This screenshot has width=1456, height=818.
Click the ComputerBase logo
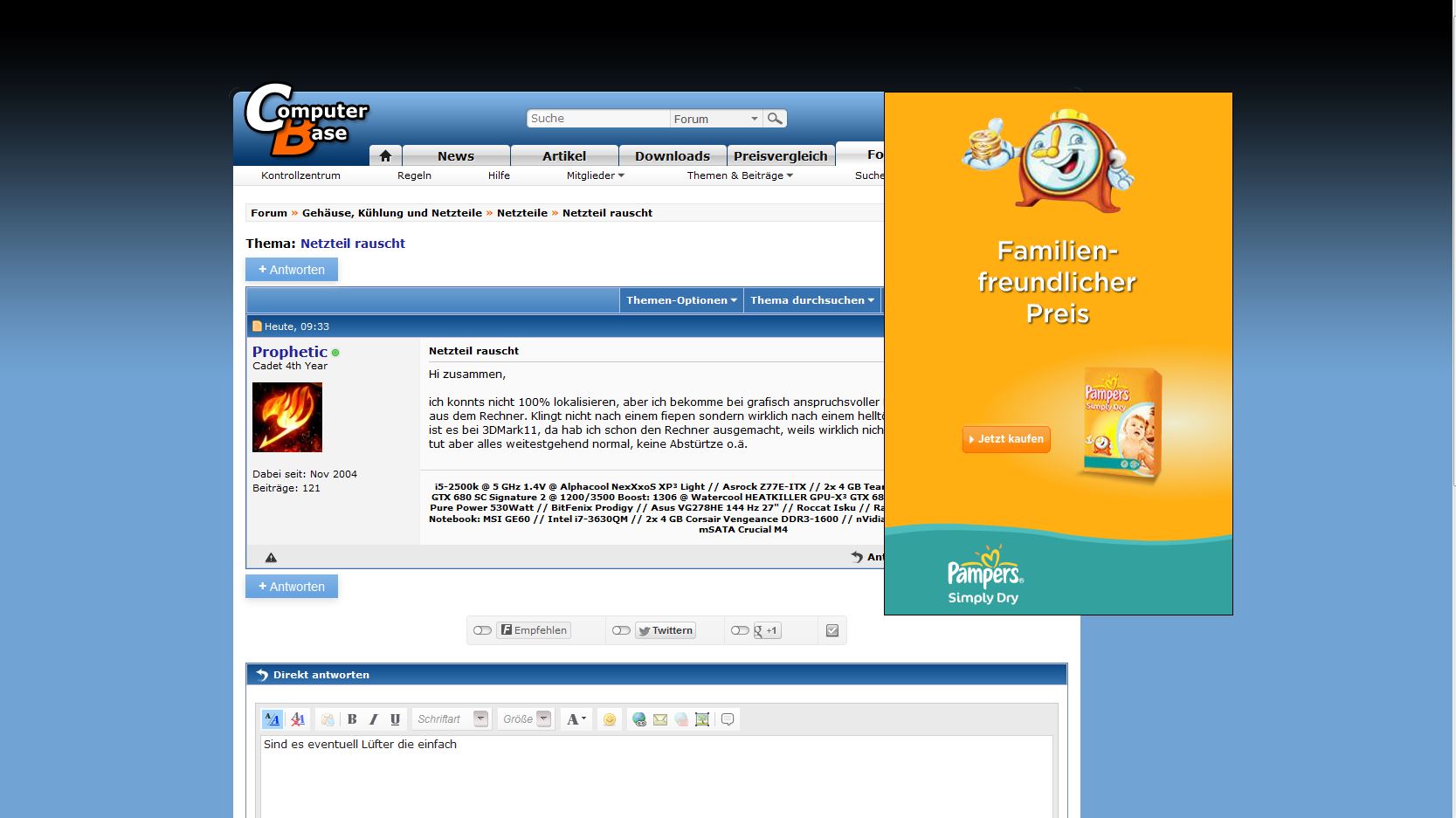[305, 120]
